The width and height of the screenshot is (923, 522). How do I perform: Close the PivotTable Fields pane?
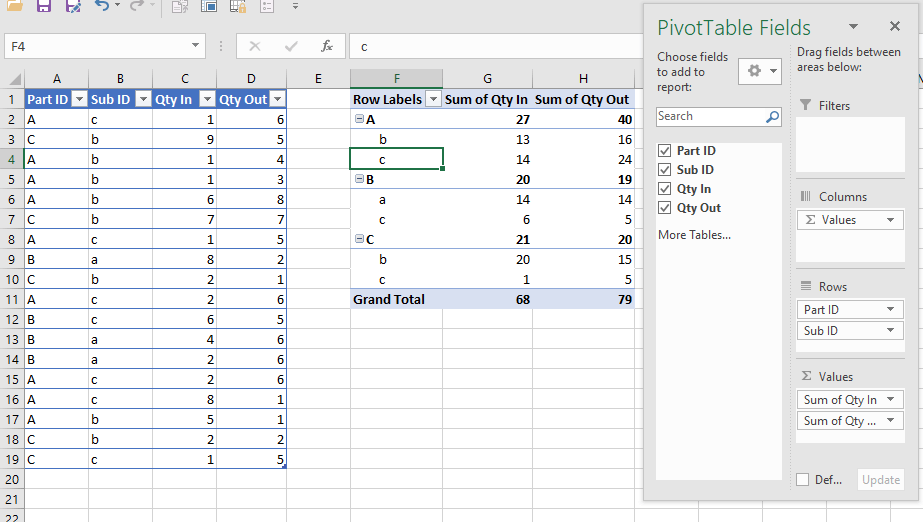point(895,26)
